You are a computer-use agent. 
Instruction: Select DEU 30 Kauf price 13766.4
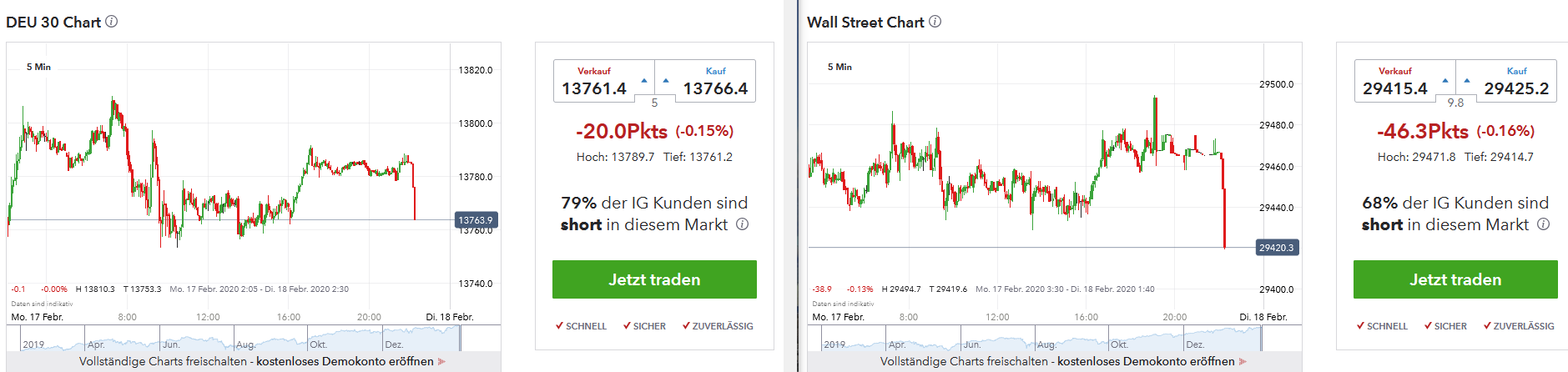click(715, 88)
